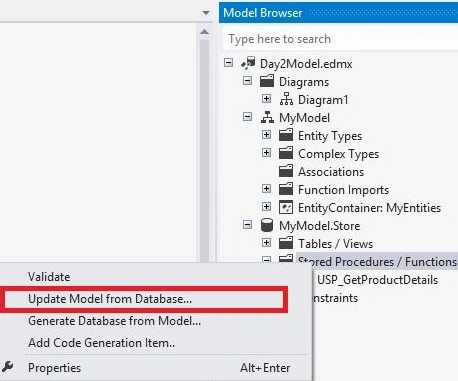
Task: Select the Complex Types label
Action: click(x=338, y=154)
